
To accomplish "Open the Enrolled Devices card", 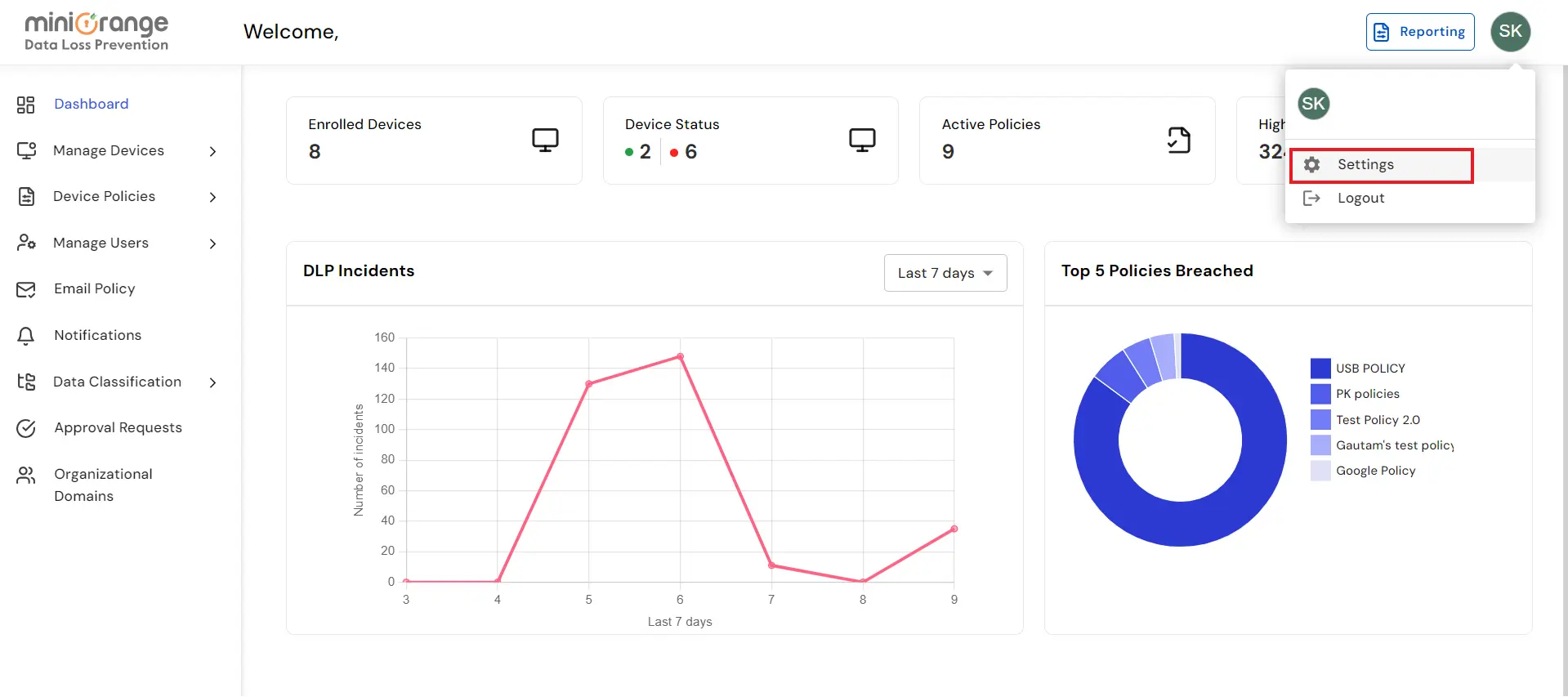I will click(x=434, y=141).
